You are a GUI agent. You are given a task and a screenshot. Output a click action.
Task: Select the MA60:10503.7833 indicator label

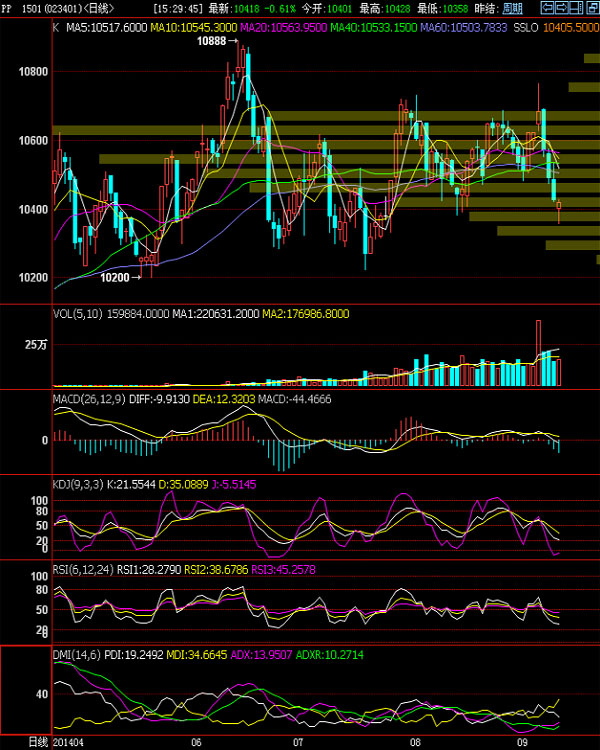pyautogui.click(x=464, y=28)
